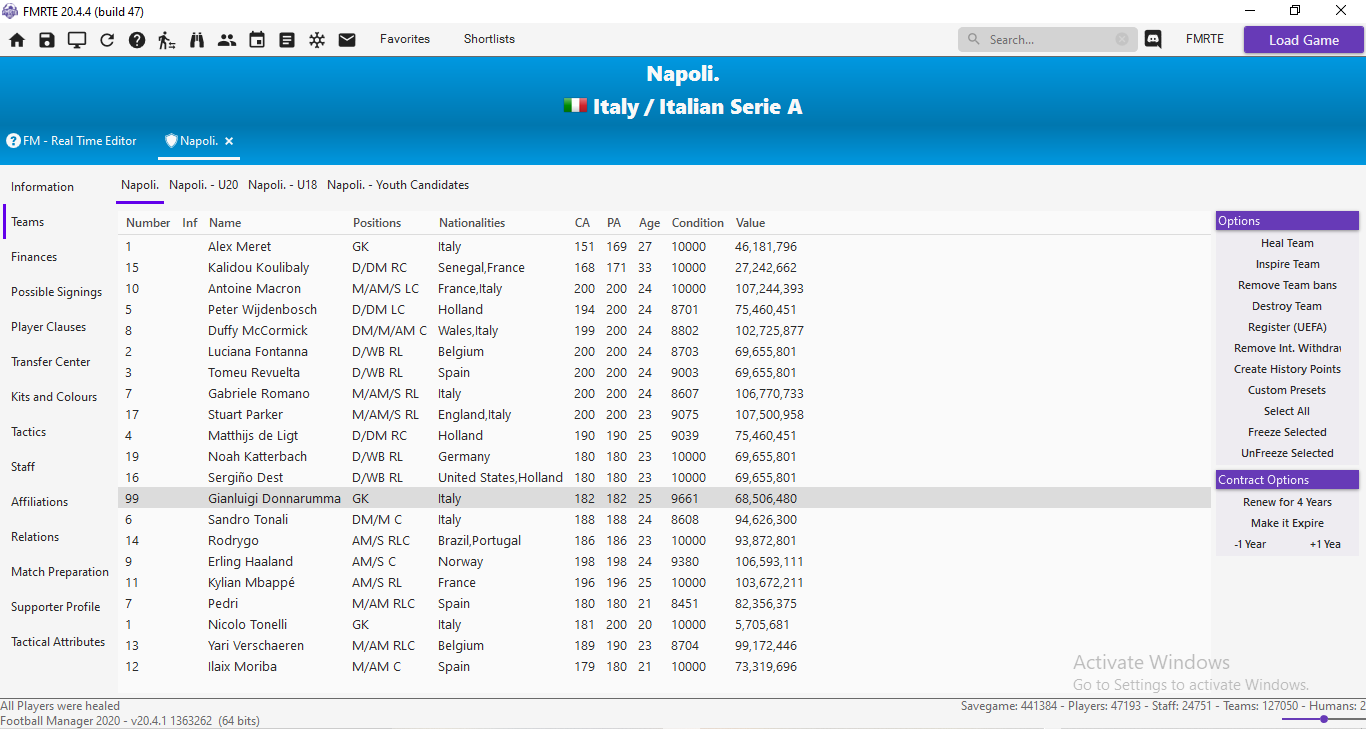Click Destroy Team option
This screenshot has height=729, width=1366.
[1287, 306]
